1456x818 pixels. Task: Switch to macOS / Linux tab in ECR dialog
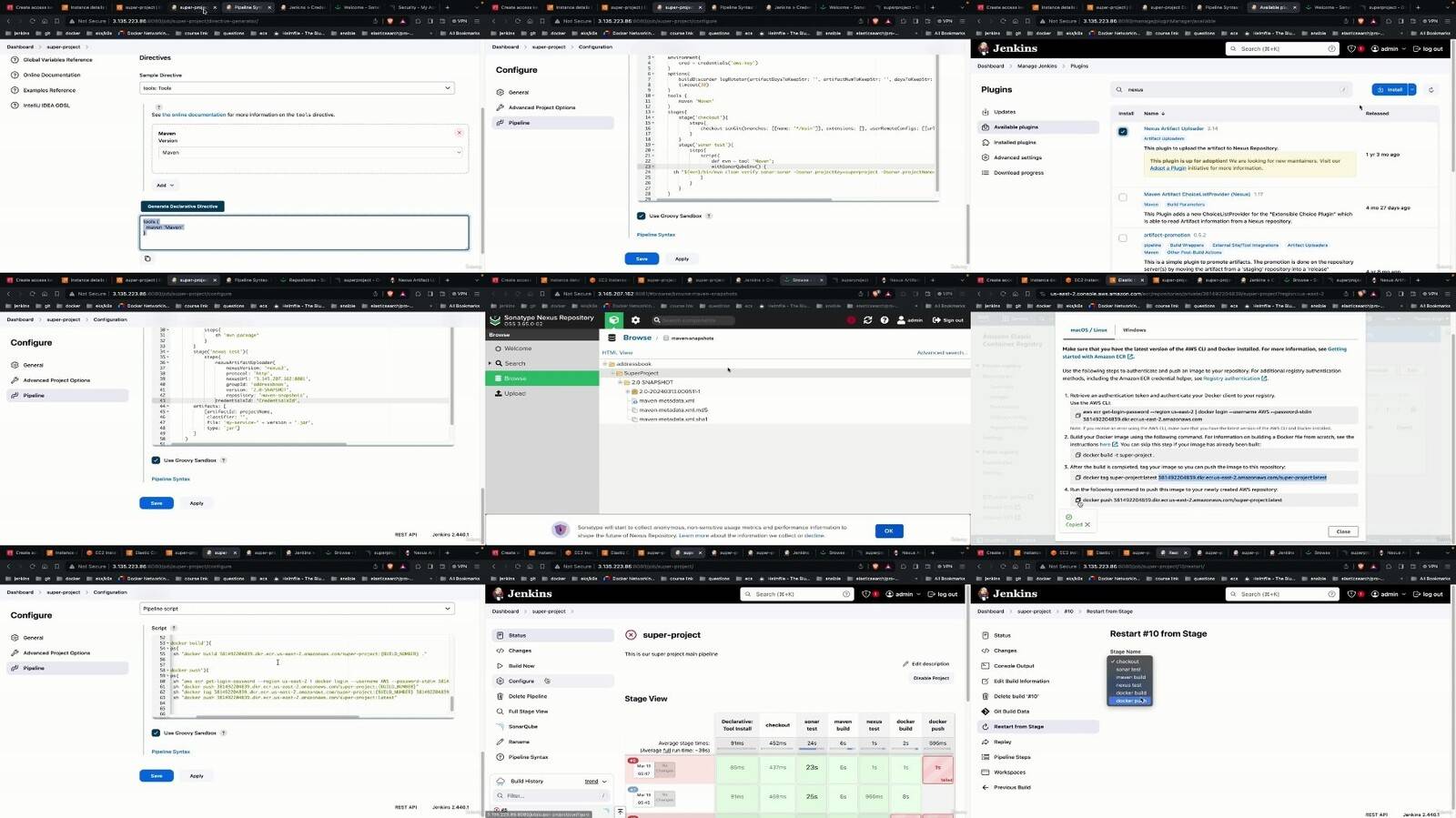pos(1088,330)
